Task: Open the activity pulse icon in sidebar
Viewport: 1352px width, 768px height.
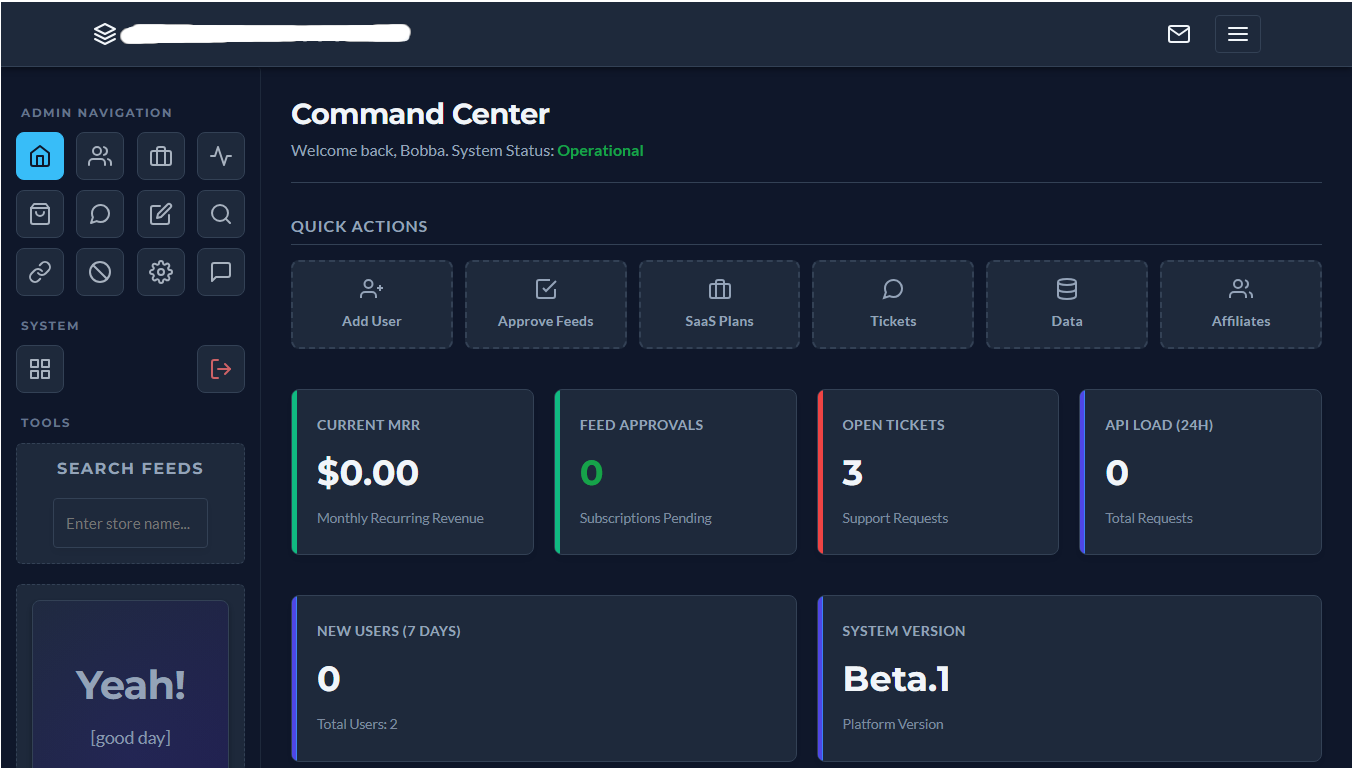Action: (221, 157)
